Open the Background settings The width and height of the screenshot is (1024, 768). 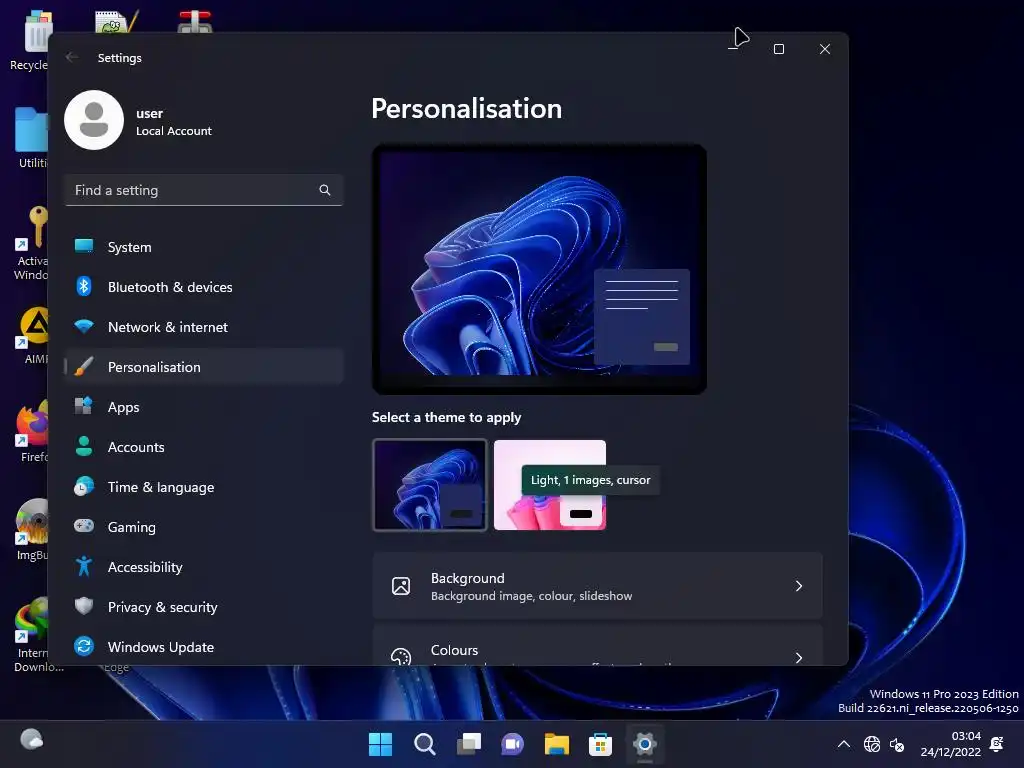coord(598,586)
